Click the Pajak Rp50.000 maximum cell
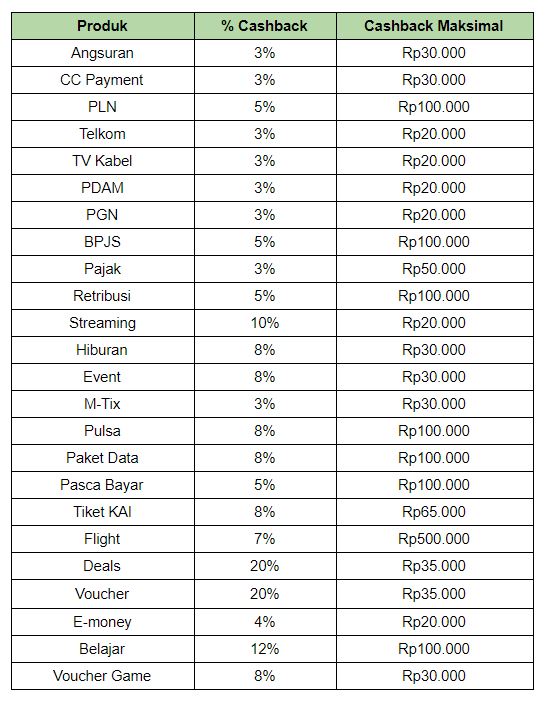548x701 pixels. 434,269
